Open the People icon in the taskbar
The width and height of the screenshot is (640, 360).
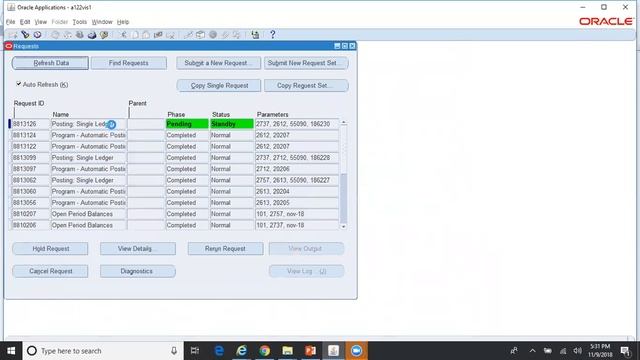tap(514, 351)
